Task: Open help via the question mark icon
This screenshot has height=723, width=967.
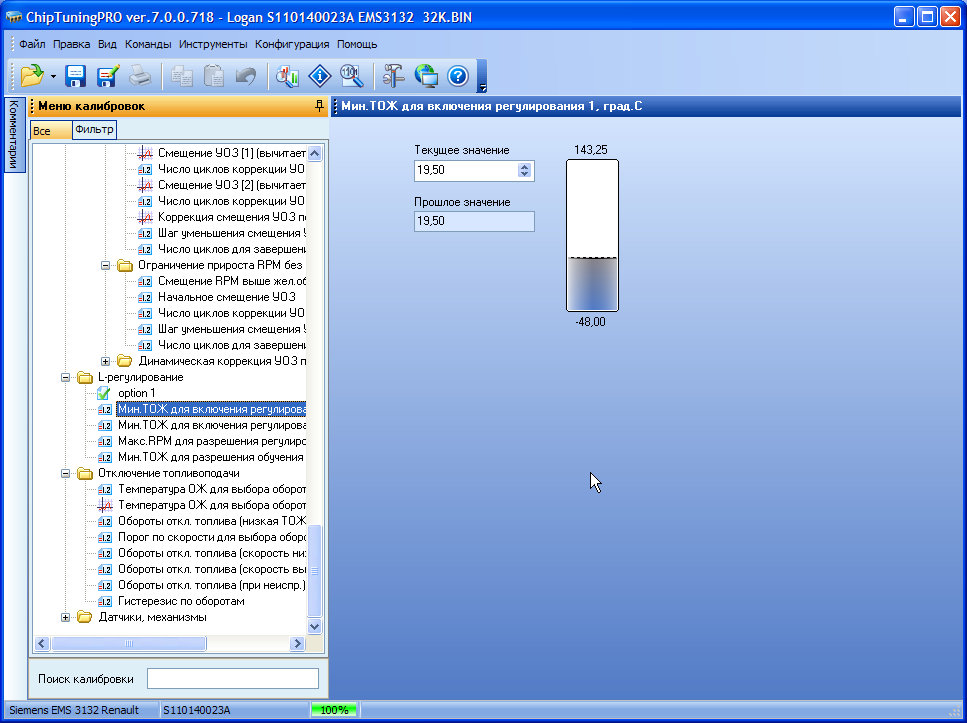Action: (x=457, y=75)
